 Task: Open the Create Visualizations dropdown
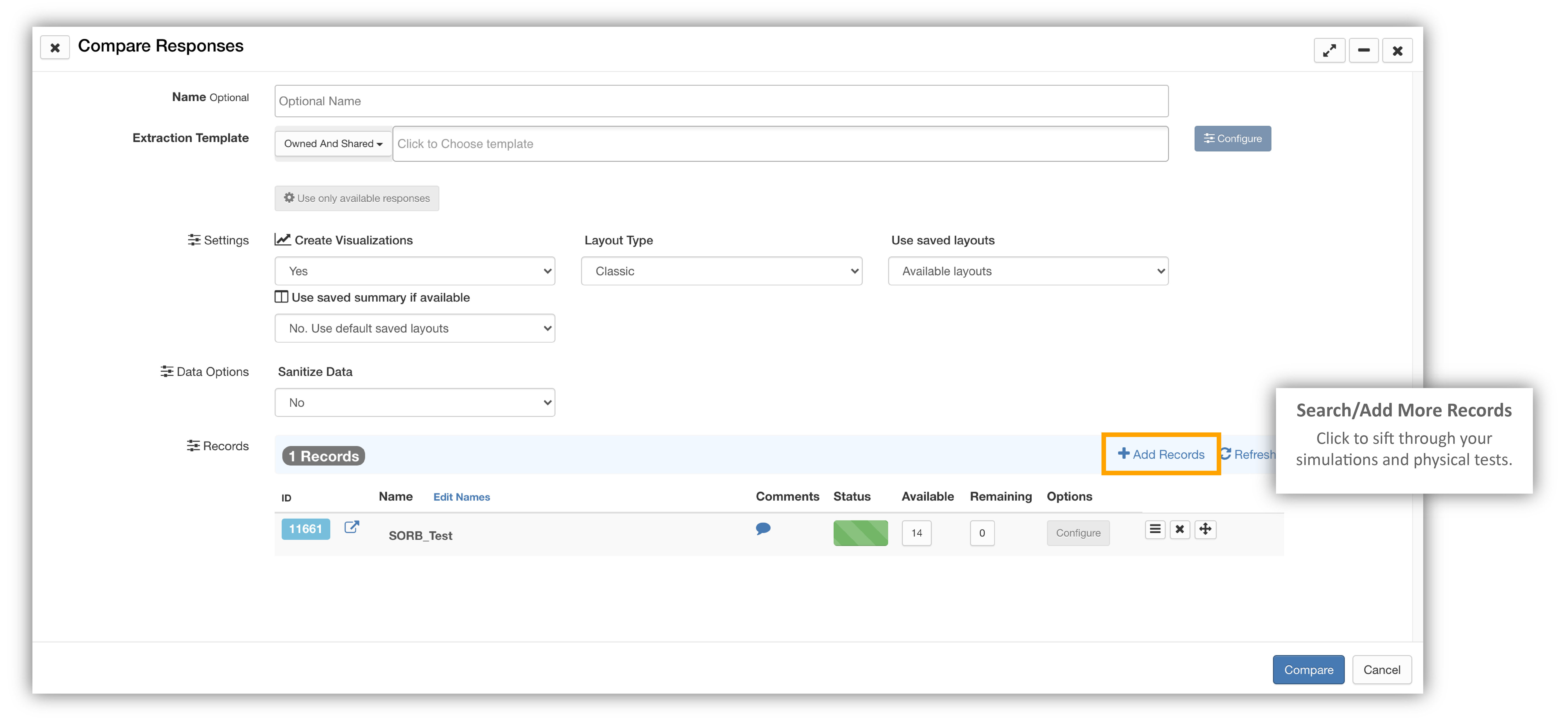pyautogui.click(x=415, y=271)
